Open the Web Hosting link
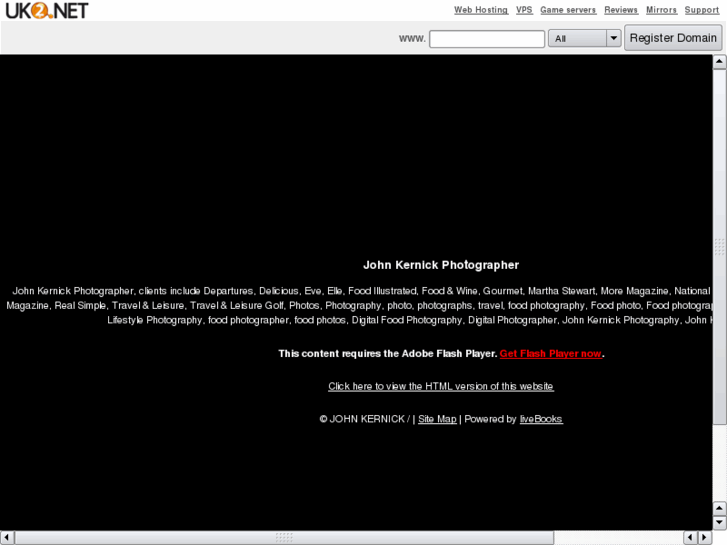 pyautogui.click(x=481, y=10)
